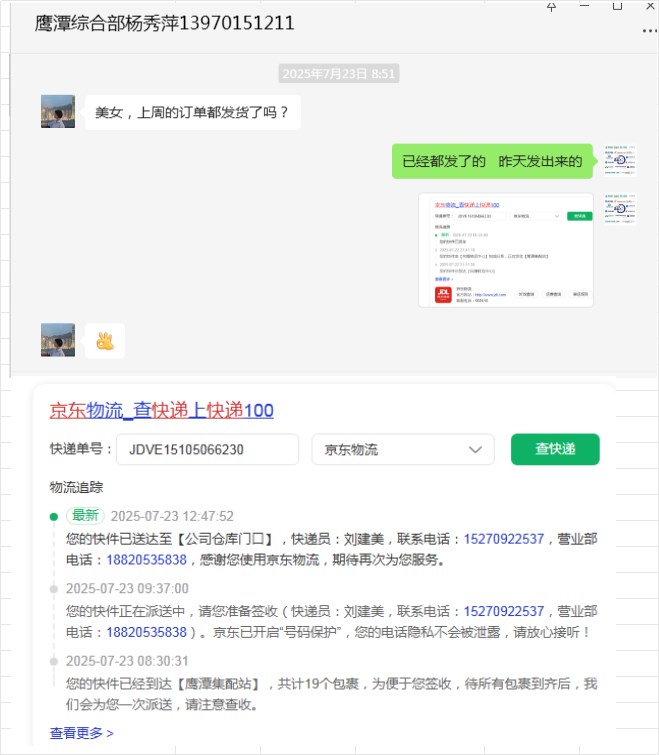Close the chat window

coord(650,6)
